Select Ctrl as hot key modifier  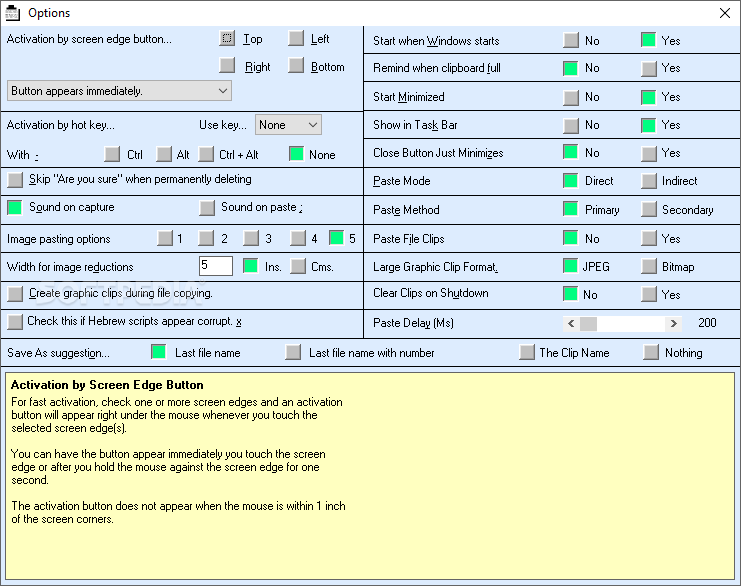(112, 154)
